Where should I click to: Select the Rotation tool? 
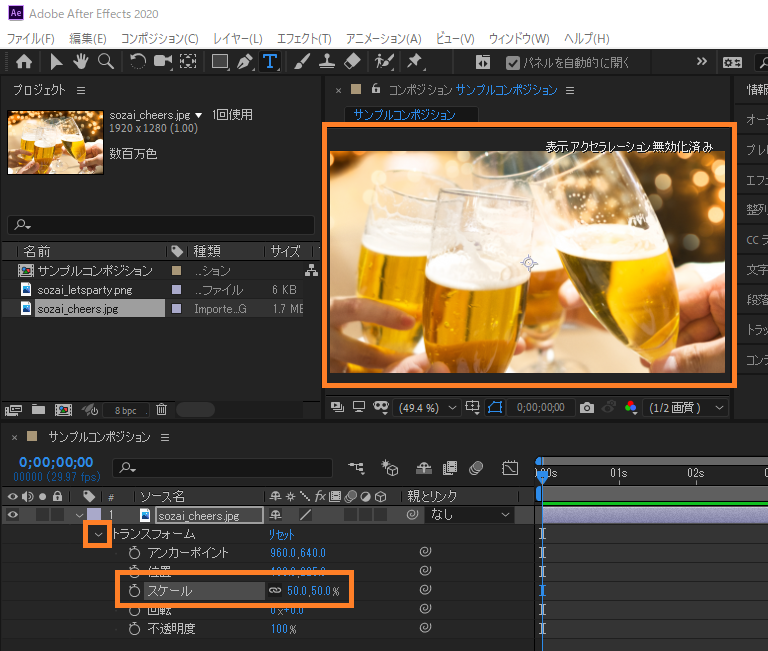click(138, 62)
